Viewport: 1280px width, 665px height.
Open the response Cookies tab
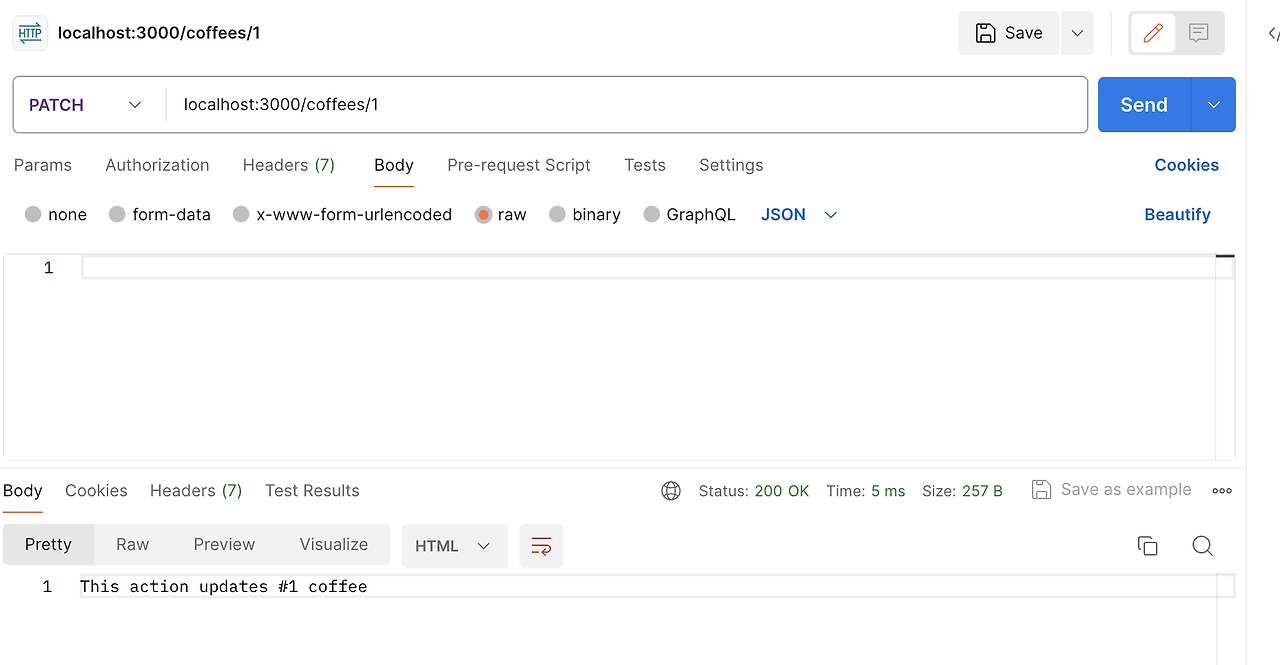click(96, 491)
